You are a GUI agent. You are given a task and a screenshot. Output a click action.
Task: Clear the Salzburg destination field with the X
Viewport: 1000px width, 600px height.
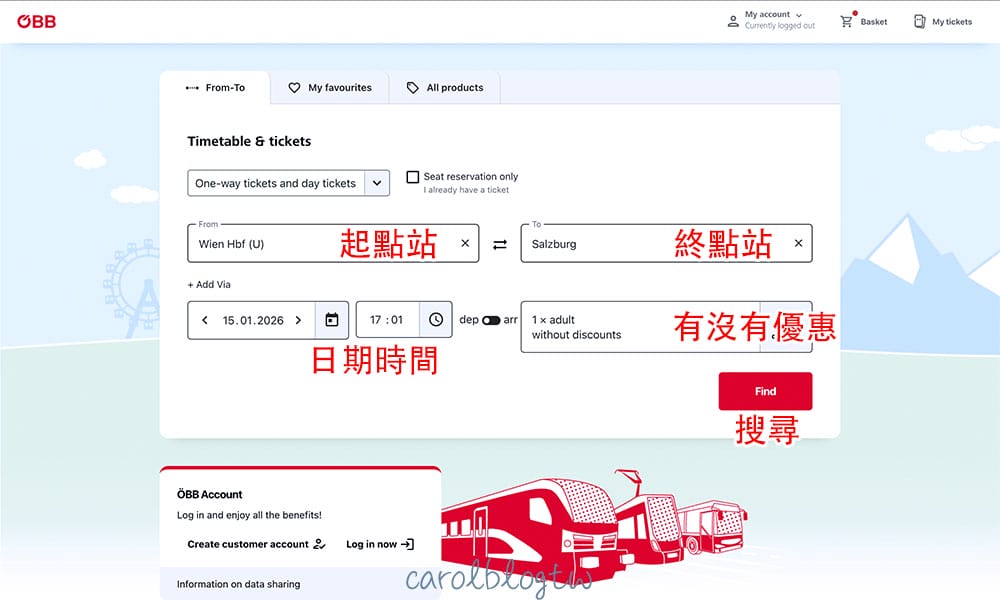click(x=798, y=242)
